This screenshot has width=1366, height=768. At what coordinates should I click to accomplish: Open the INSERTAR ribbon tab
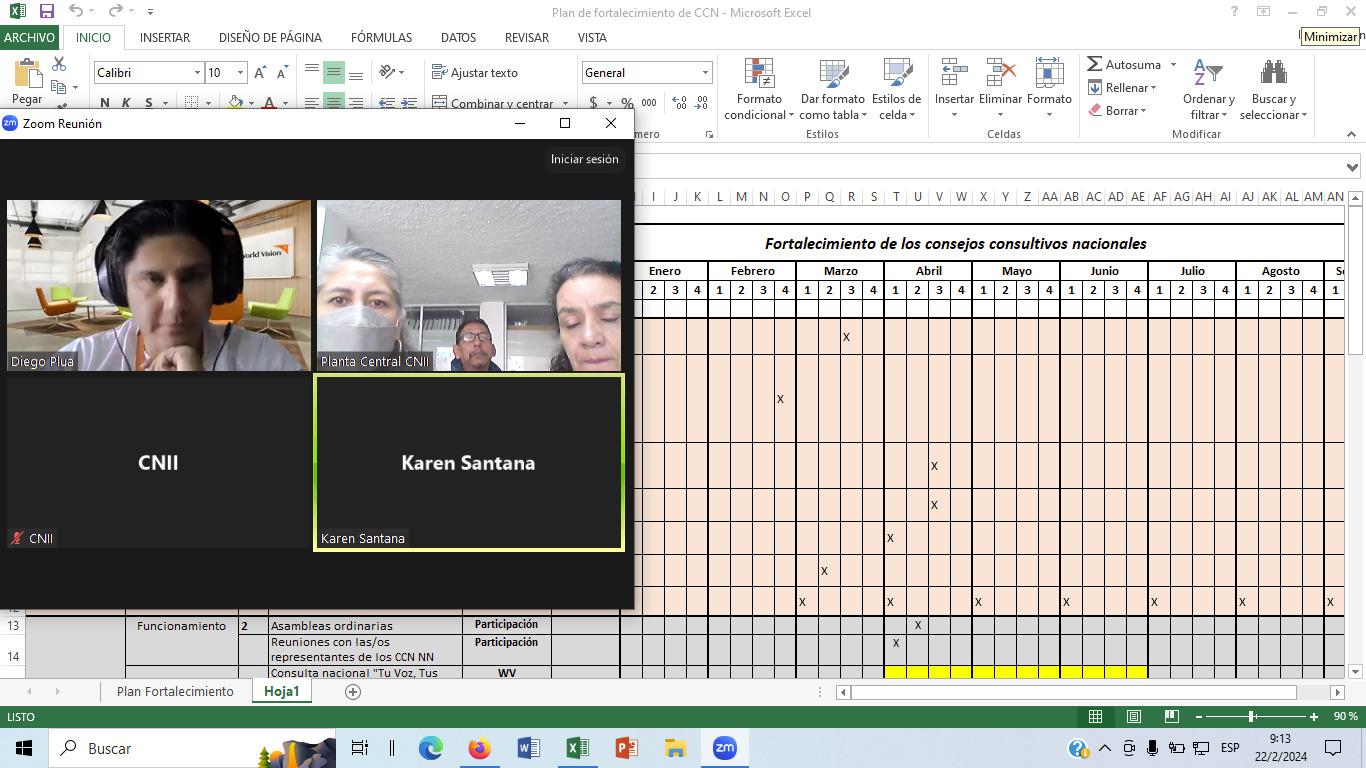165,38
